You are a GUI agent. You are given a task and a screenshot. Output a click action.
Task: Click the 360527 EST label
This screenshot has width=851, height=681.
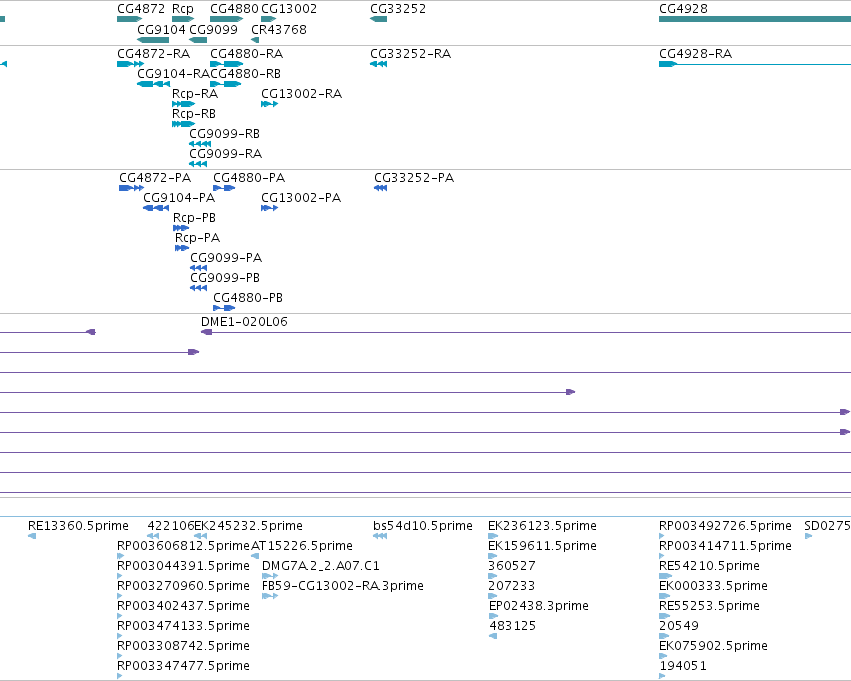[512, 566]
